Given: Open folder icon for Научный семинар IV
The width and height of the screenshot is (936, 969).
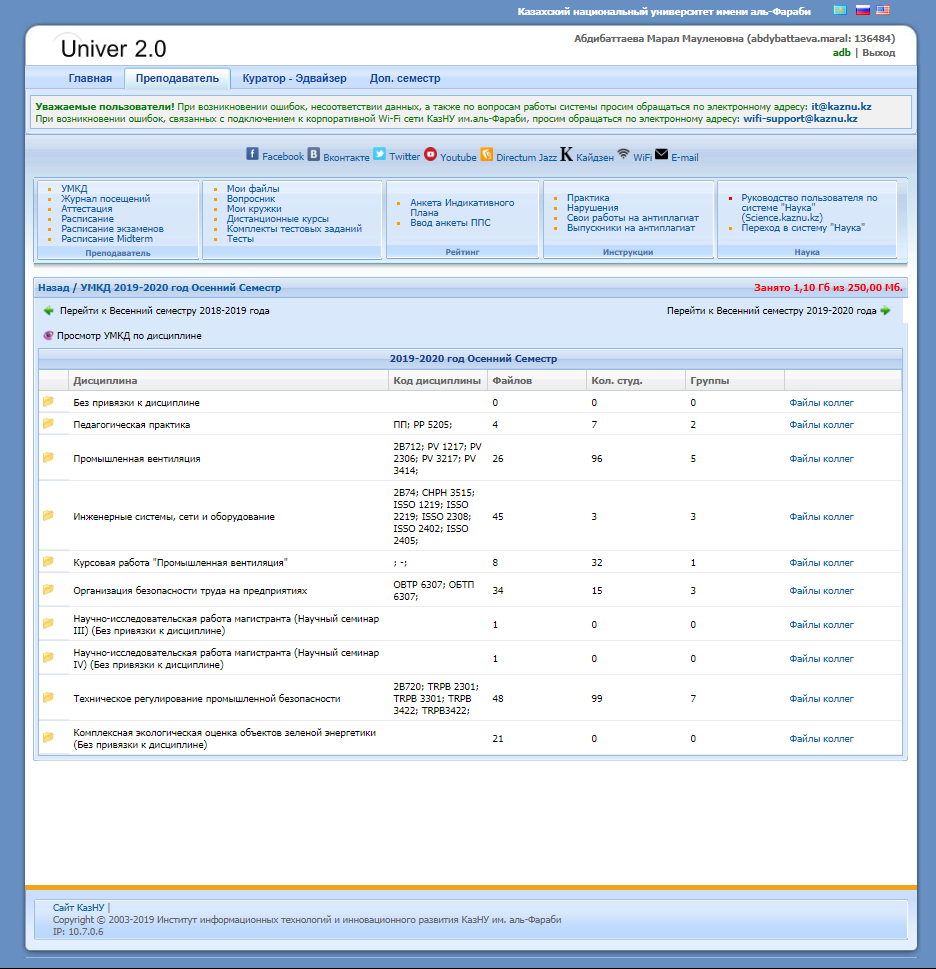Looking at the screenshot, I should pyautogui.click(x=48, y=658).
